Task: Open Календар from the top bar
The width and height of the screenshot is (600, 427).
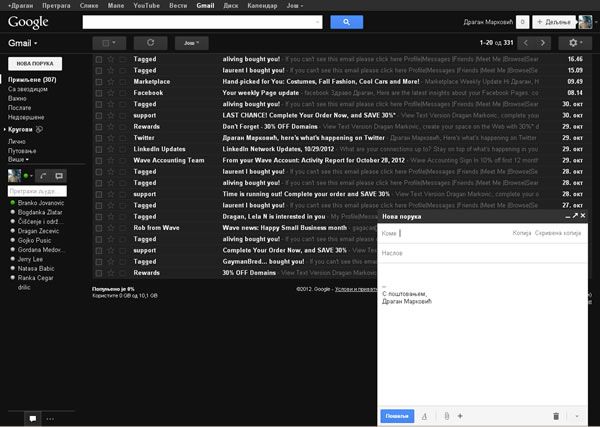Action: [262, 6]
